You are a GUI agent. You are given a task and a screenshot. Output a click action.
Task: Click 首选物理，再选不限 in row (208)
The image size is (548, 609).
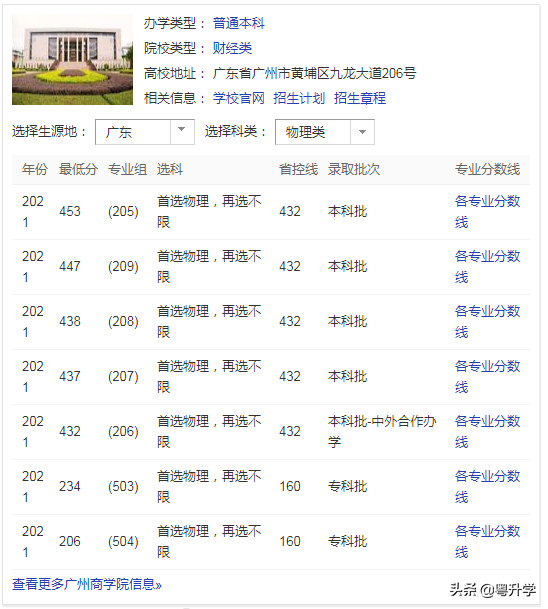click(209, 322)
